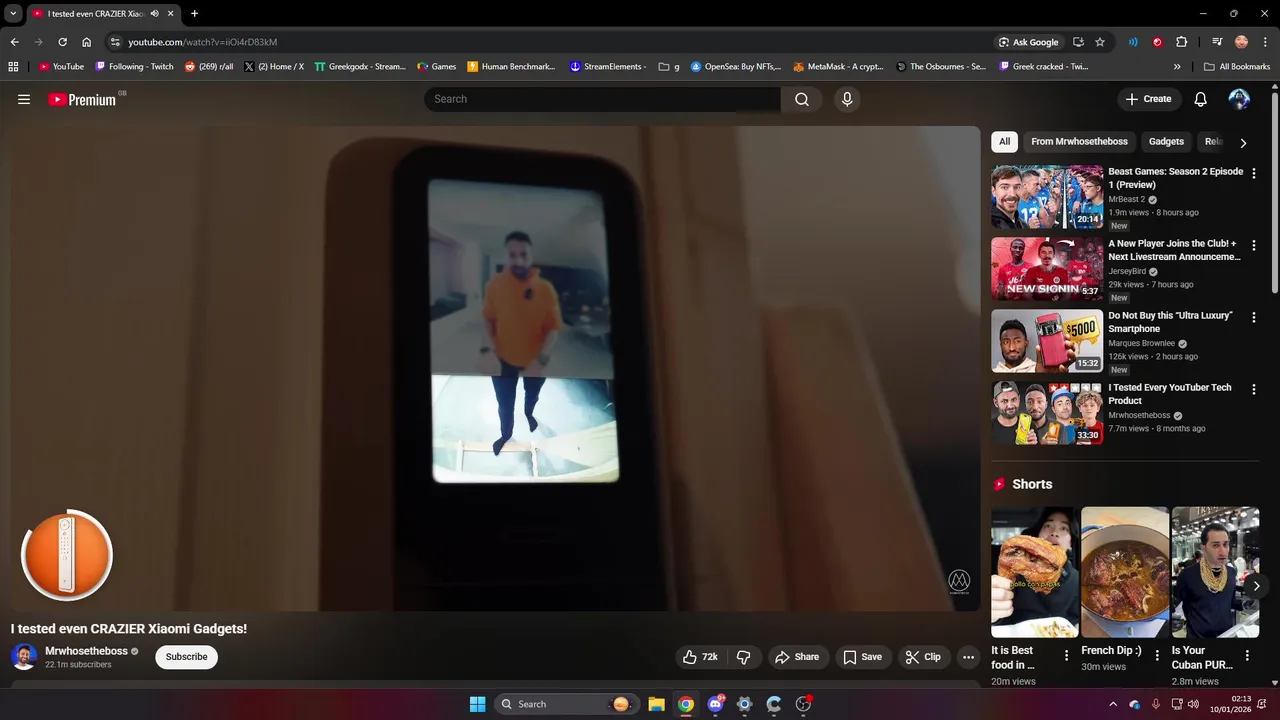Open the Following - Twitch bookmark

click(134, 67)
